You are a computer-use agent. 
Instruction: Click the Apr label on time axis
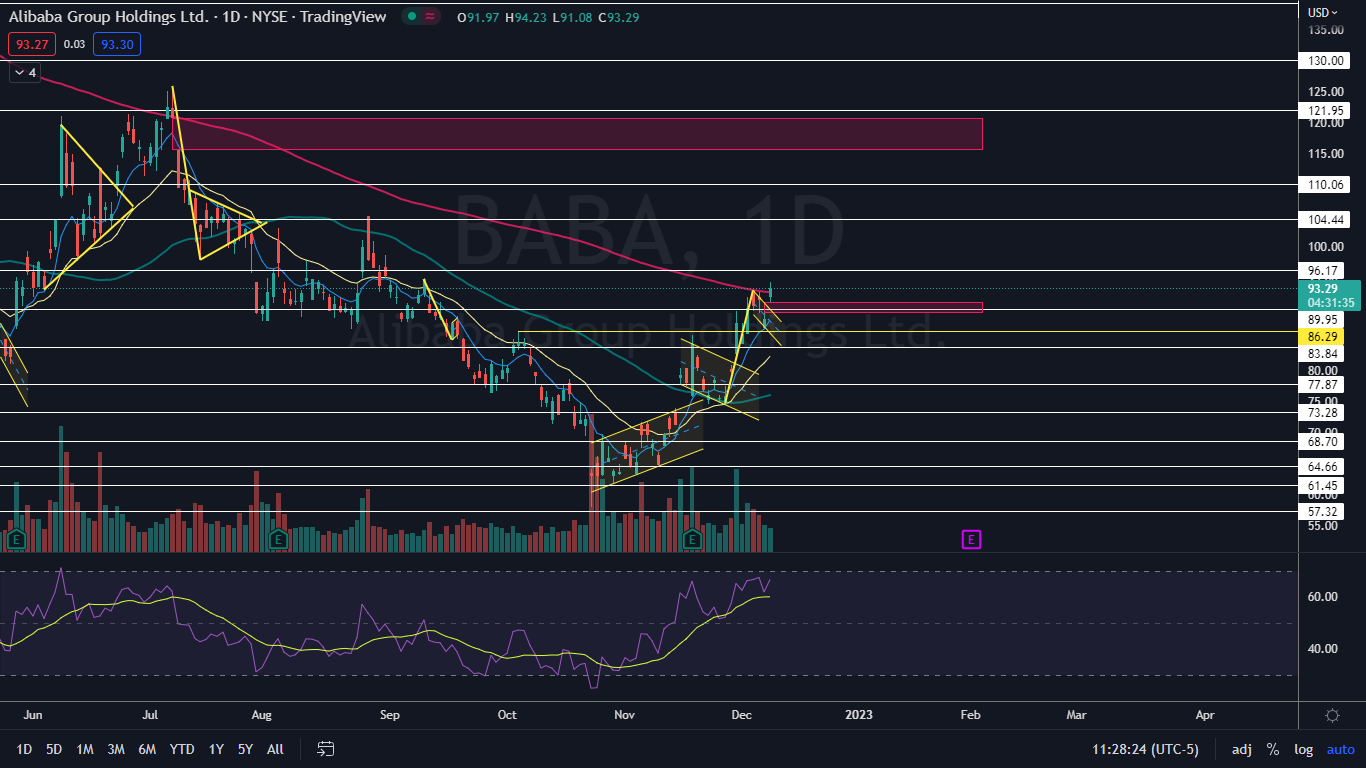[1205, 715]
